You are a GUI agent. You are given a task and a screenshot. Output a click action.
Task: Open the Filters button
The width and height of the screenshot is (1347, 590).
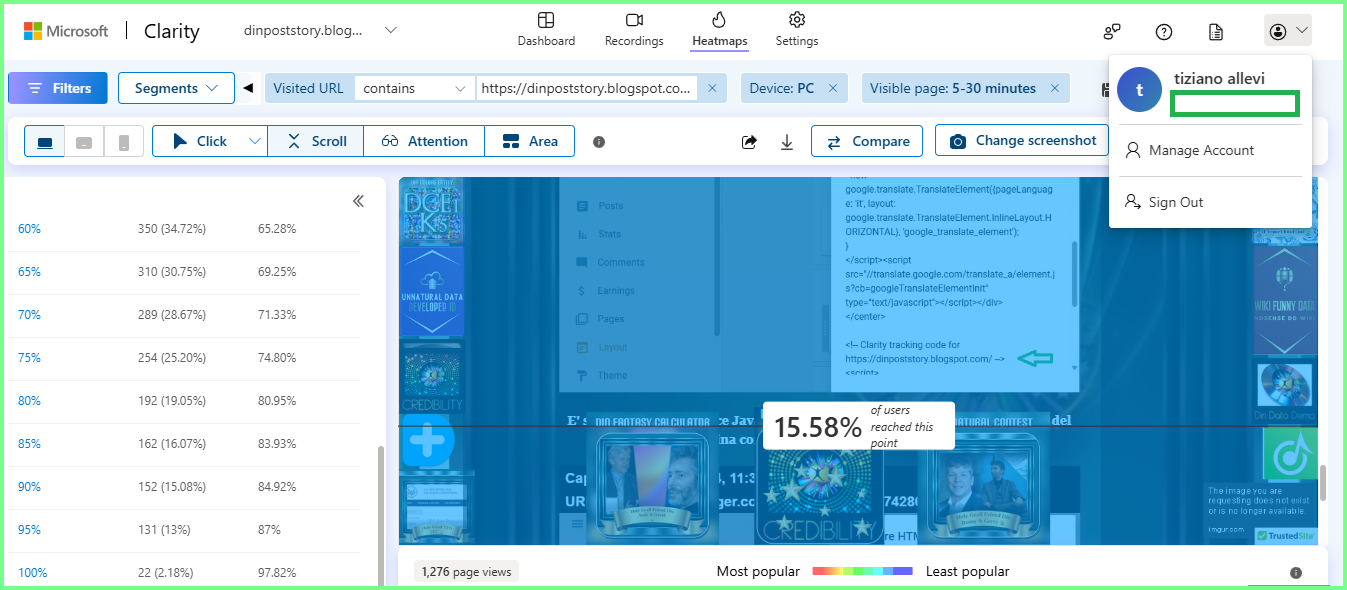pyautogui.click(x=57, y=88)
